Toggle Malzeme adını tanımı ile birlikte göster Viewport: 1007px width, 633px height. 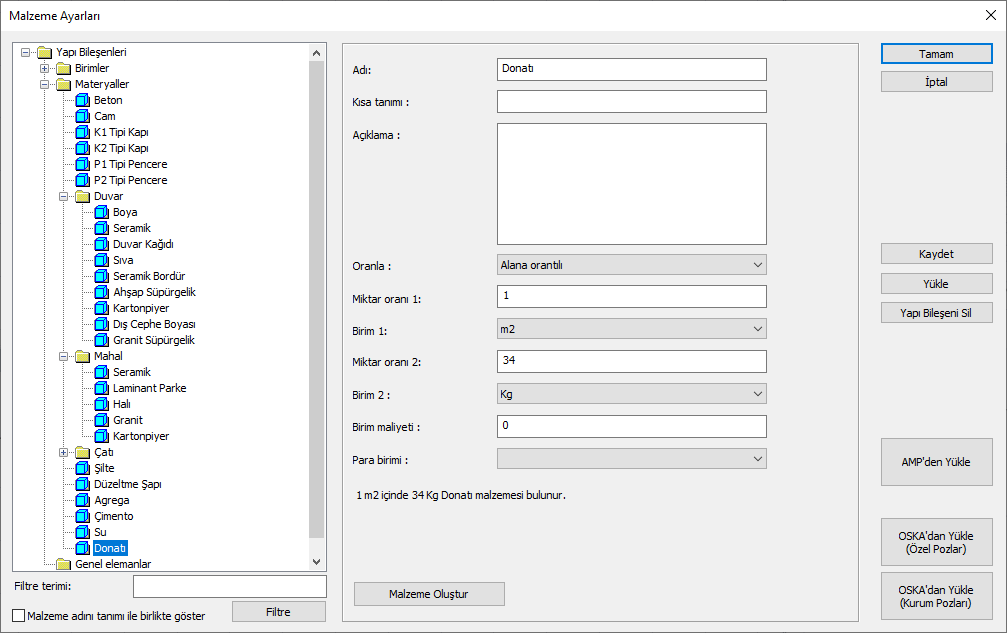[19, 616]
